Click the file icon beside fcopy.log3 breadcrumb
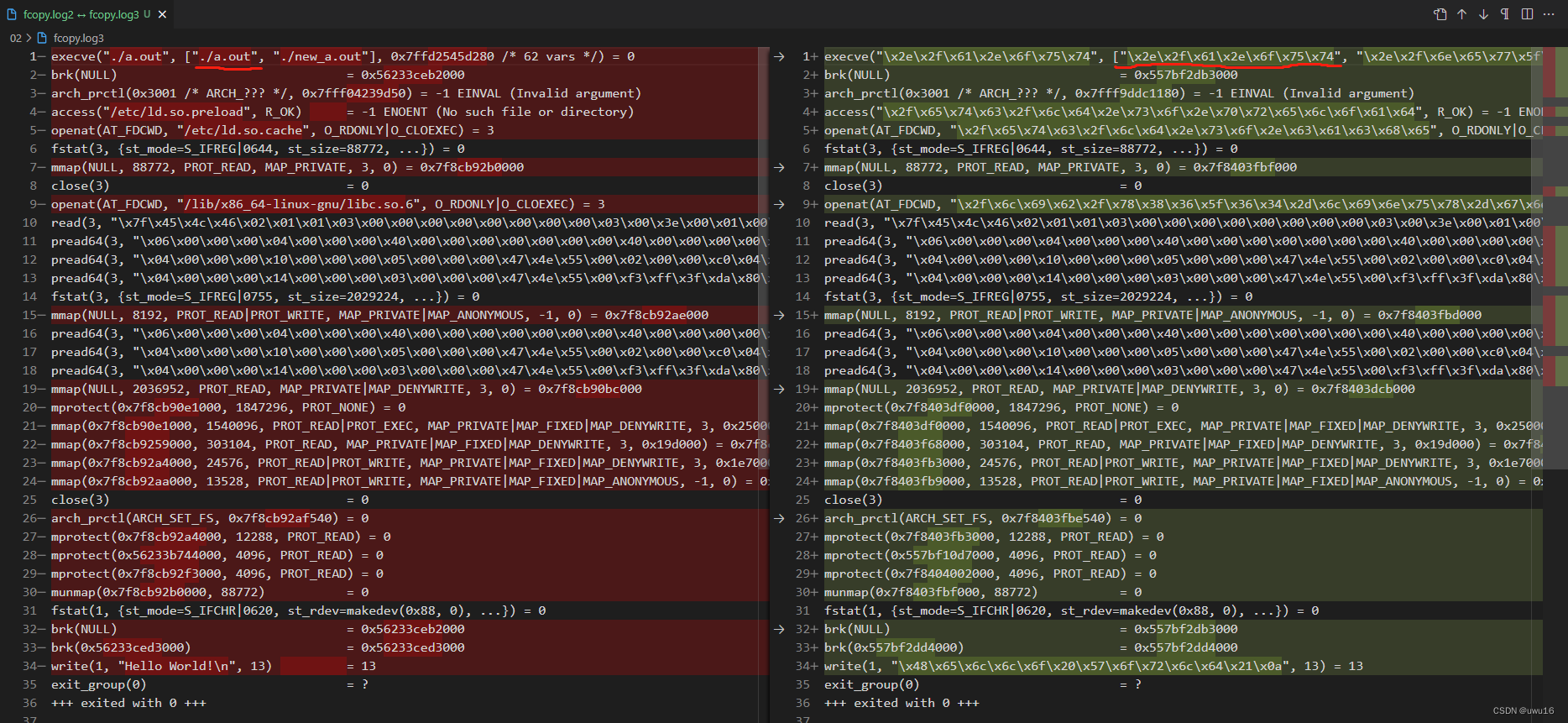The width and height of the screenshot is (1568, 723). click(42, 38)
